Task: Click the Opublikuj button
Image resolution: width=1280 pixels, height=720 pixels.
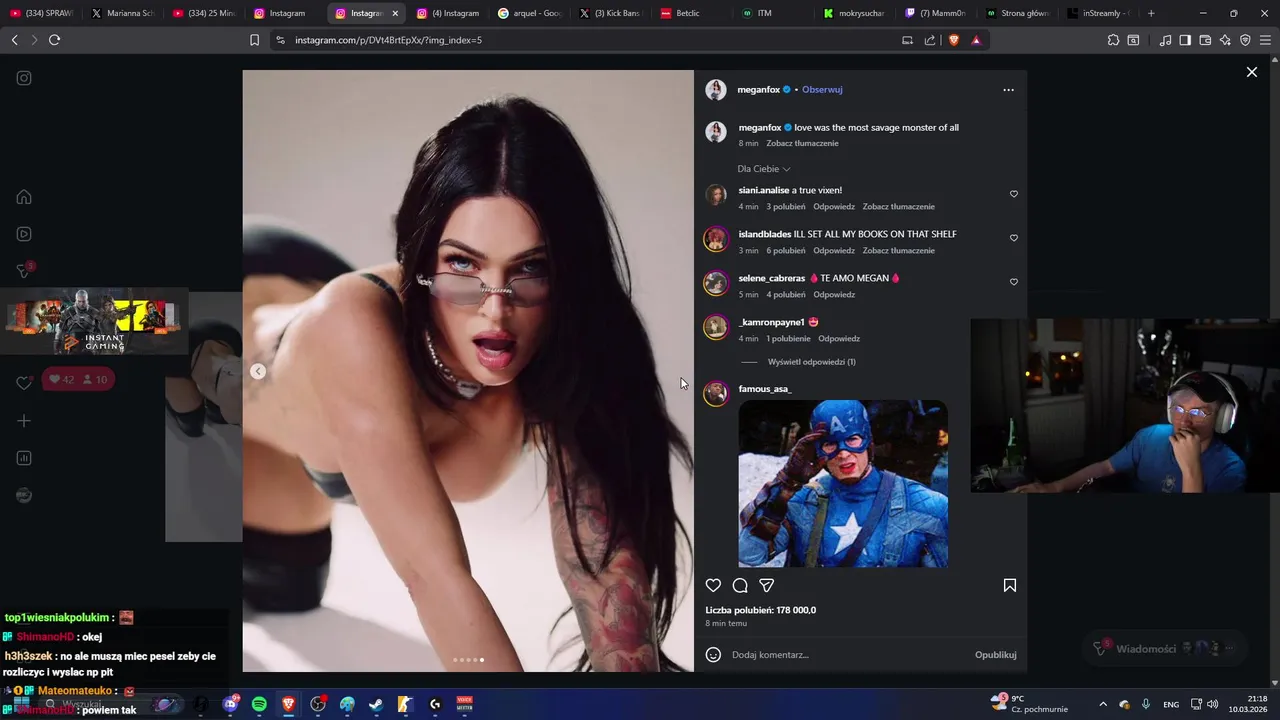Action: click(x=996, y=654)
